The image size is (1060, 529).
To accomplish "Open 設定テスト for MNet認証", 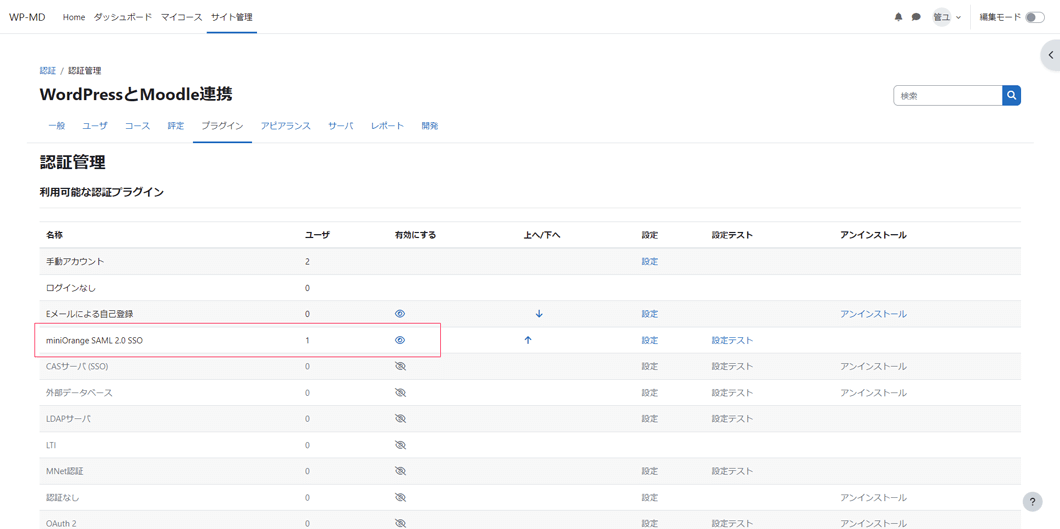I will pos(732,471).
